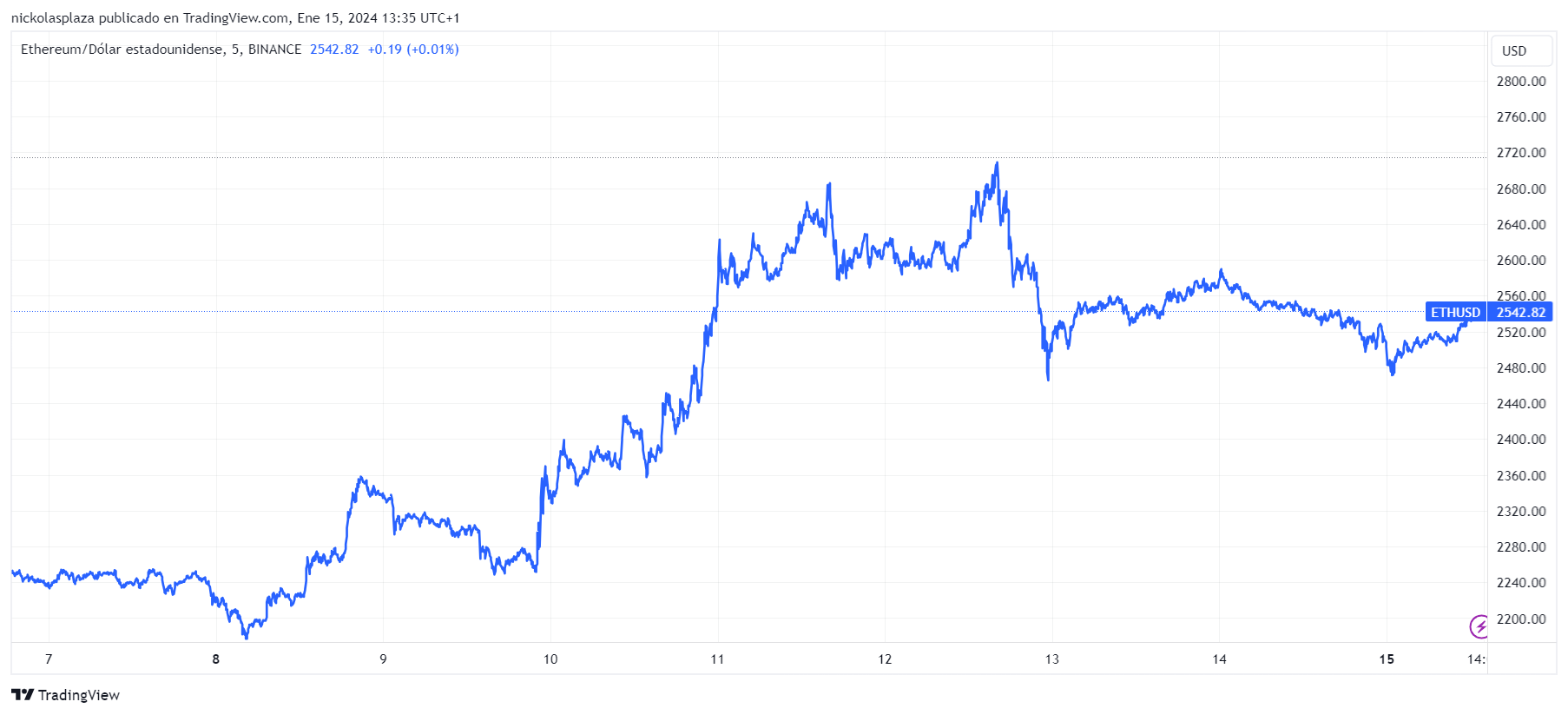Select date 8 on the time axis
This screenshot has width=1568, height=715.
[216, 659]
